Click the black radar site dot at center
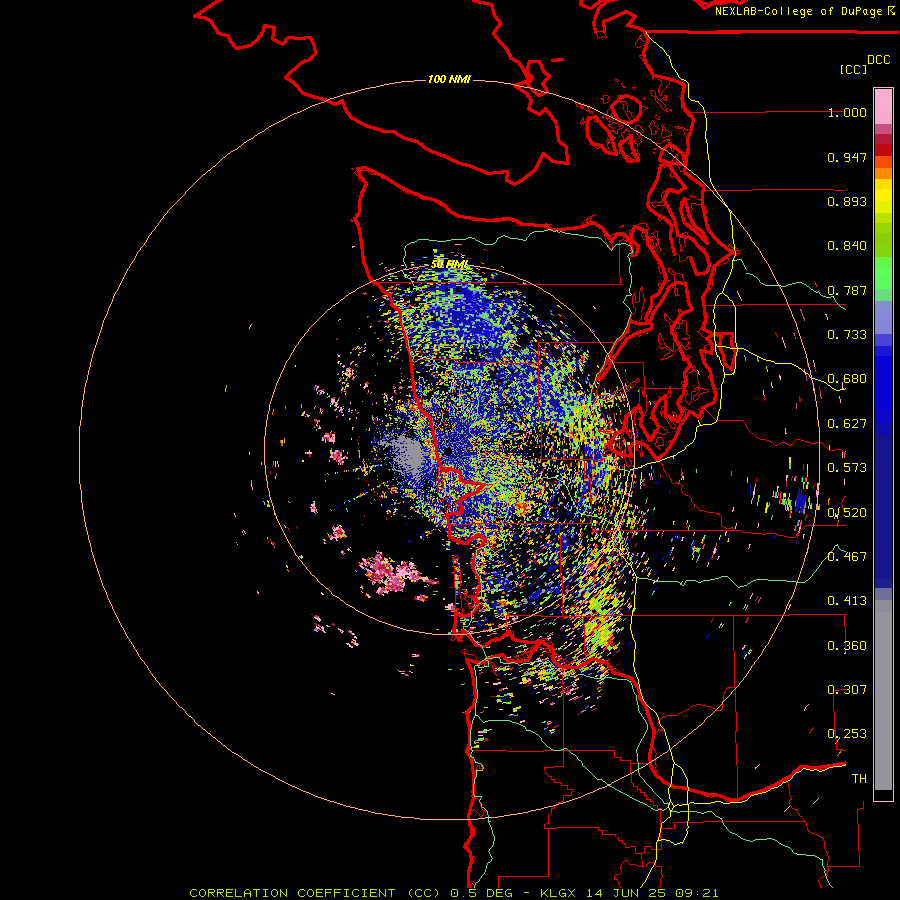Image resolution: width=900 pixels, height=900 pixels. (447, 451)
